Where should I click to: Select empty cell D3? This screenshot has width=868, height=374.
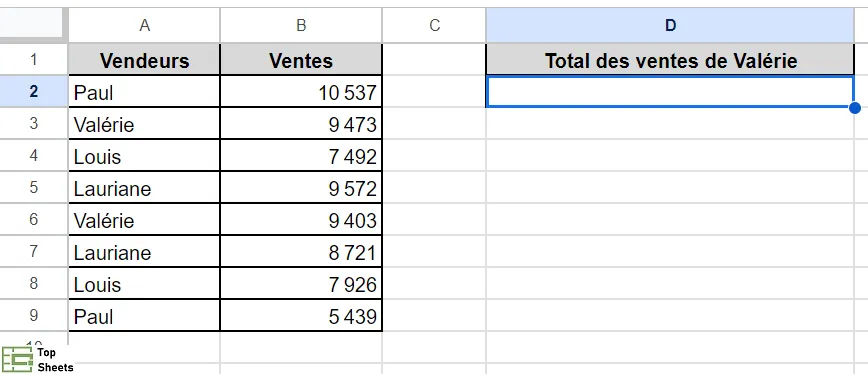click(x=670, y=124)
